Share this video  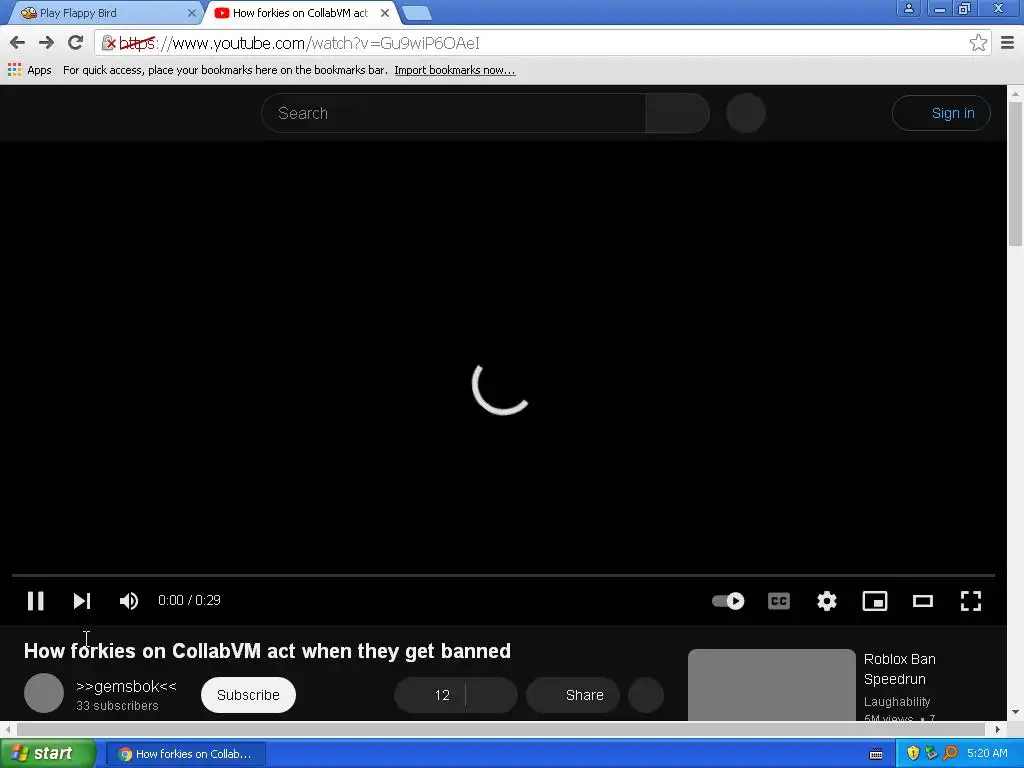[x=573, y=695]
